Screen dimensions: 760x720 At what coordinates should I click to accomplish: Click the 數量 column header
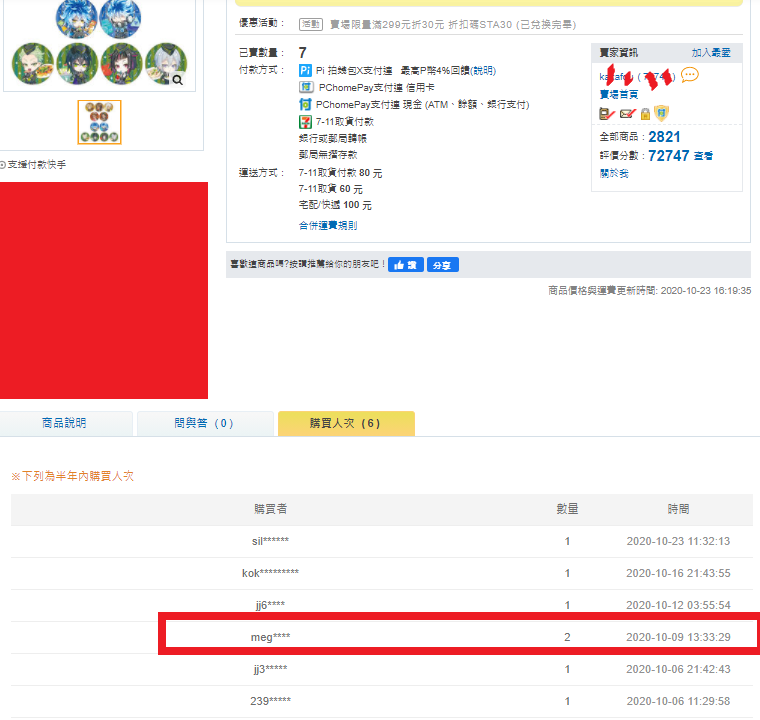(567, 509)
